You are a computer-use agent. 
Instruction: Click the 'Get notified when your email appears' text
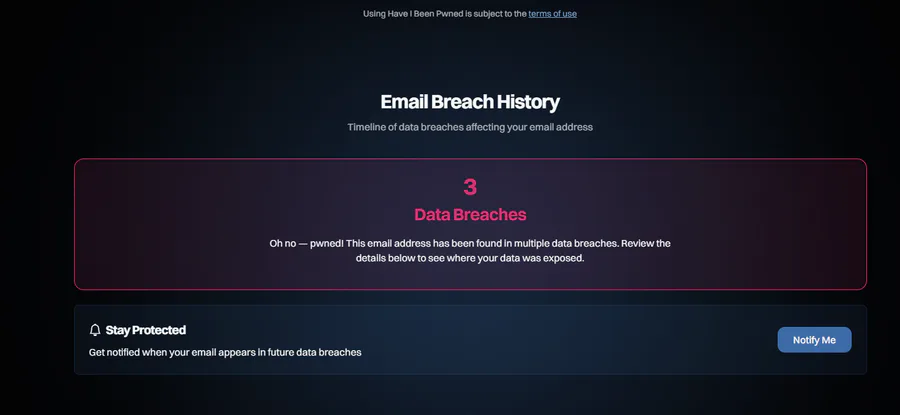(225, 352)
